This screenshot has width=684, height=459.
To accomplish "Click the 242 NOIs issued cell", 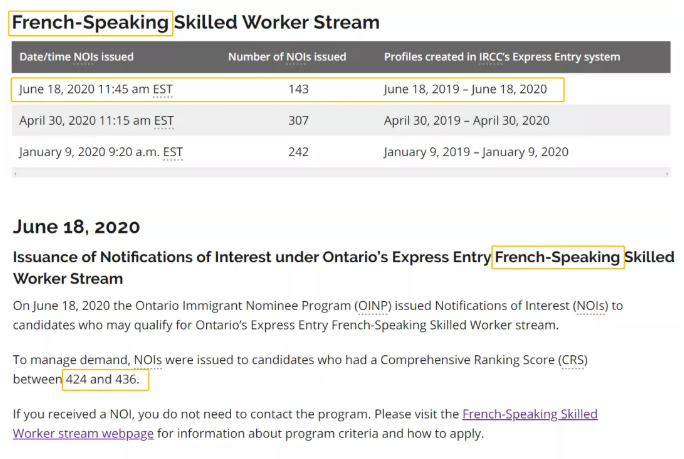I will [297, 152].
